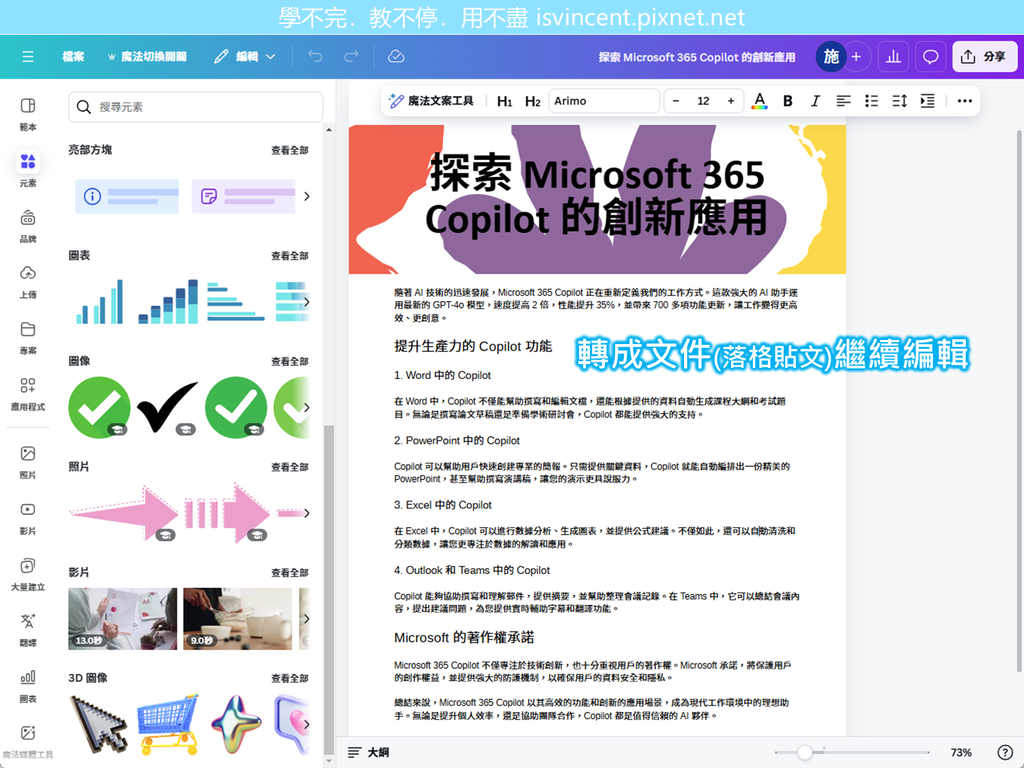Click the font size value 12
This screenshot has width=1024, height=768.
[x=703, y=101]
